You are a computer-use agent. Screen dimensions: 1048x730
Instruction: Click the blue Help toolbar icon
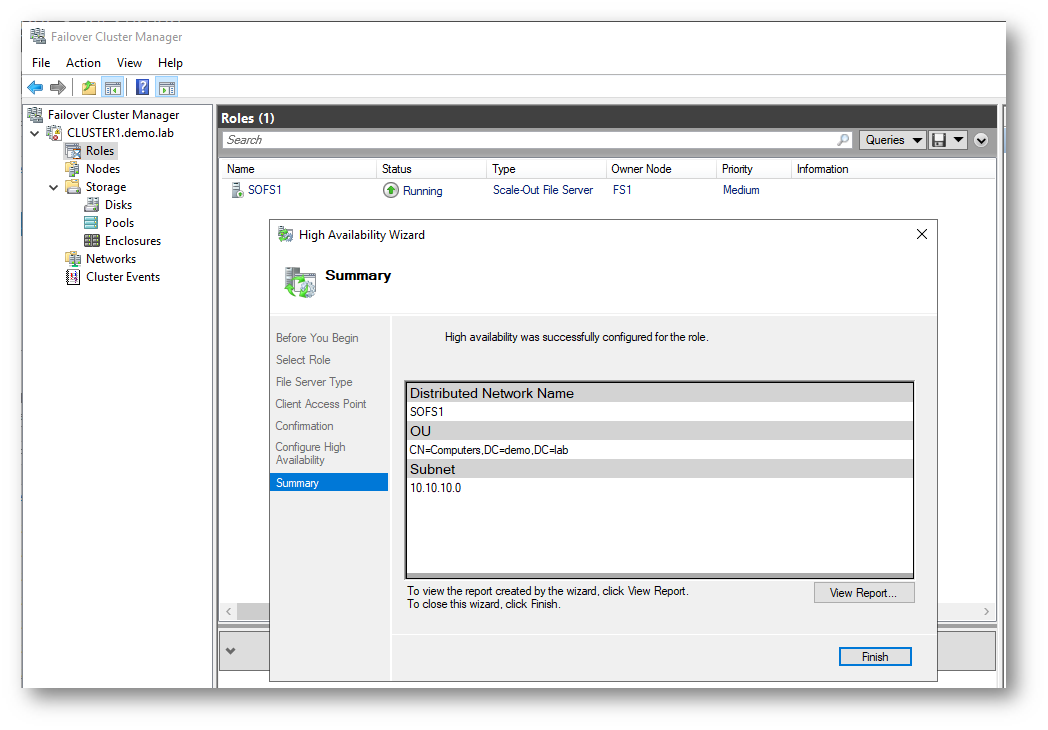click(143, 88)
